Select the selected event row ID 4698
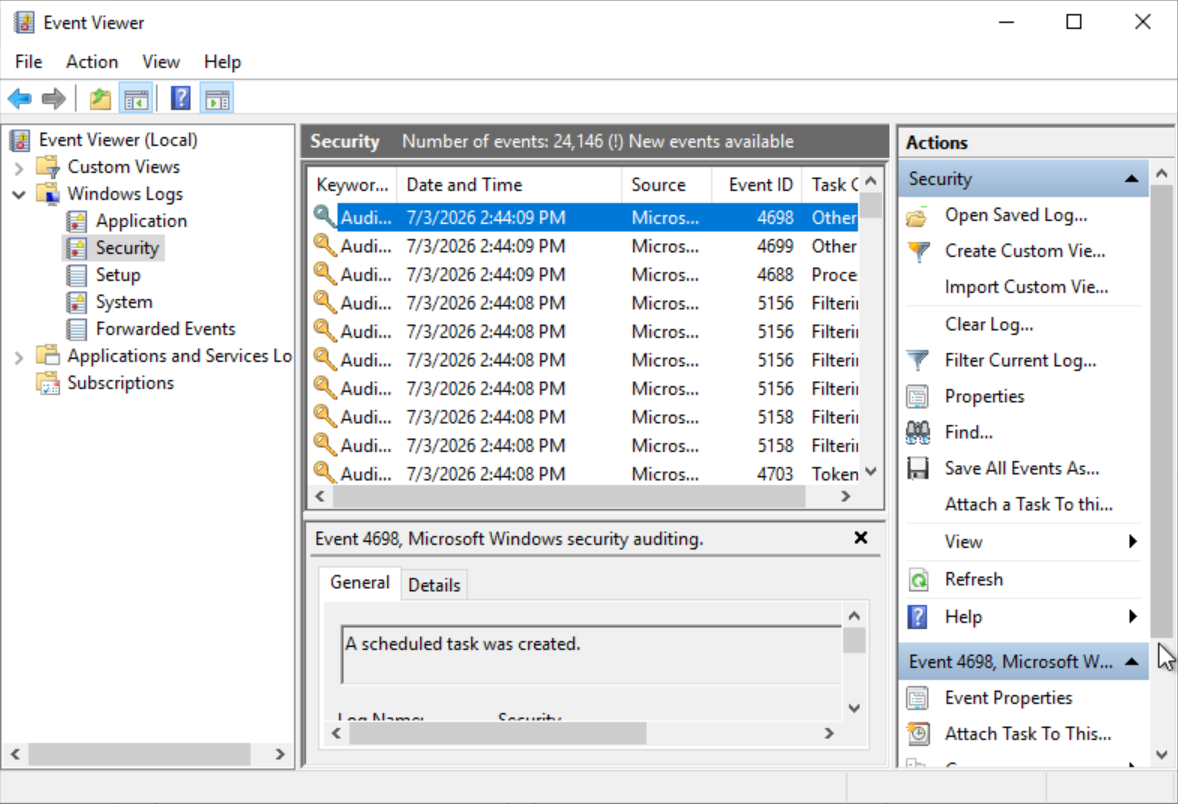This screenshot has width=1178, height=804. pos(584,217)
